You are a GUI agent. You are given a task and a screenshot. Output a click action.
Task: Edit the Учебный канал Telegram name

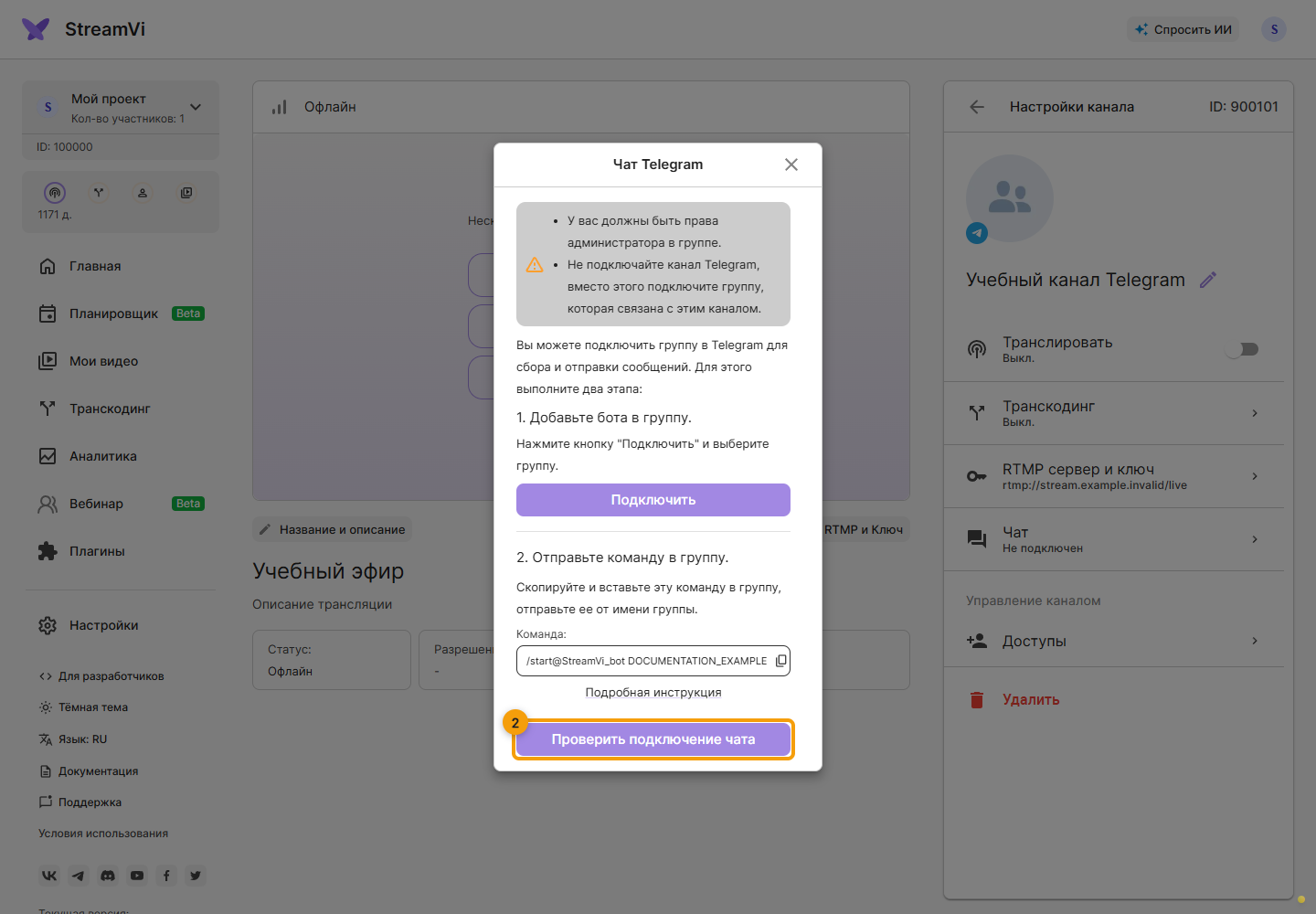click(x=1208, y=280)
